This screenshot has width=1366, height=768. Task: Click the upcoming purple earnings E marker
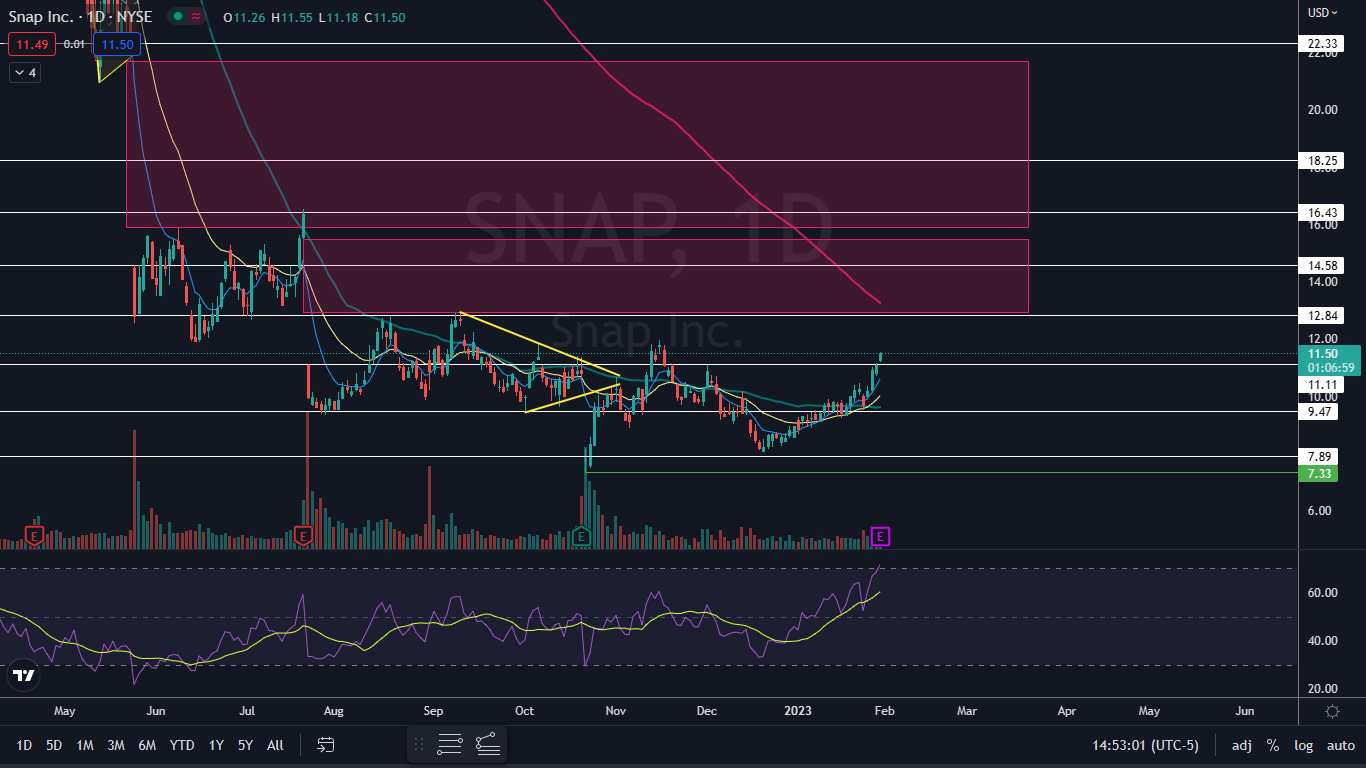[x=880, y=537]
